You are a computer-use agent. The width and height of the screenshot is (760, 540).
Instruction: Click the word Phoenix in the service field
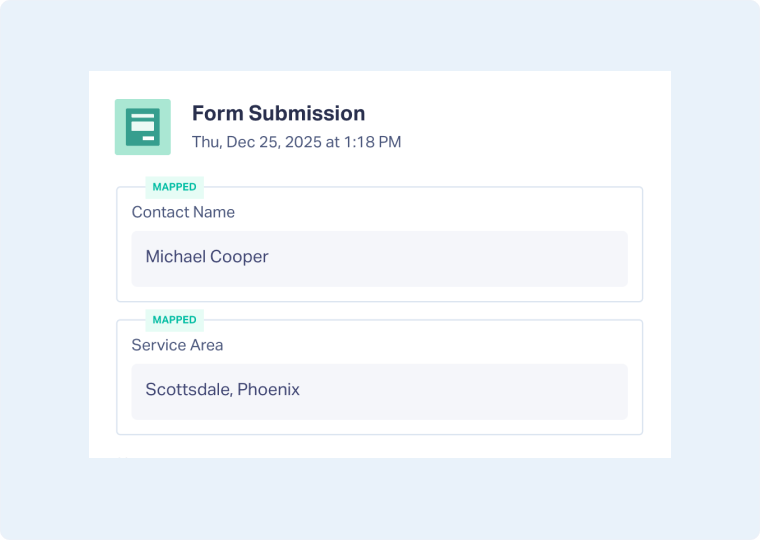coord(268,390)
